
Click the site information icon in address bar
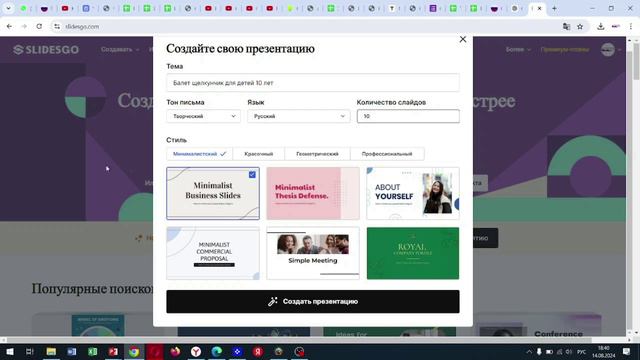57,27
